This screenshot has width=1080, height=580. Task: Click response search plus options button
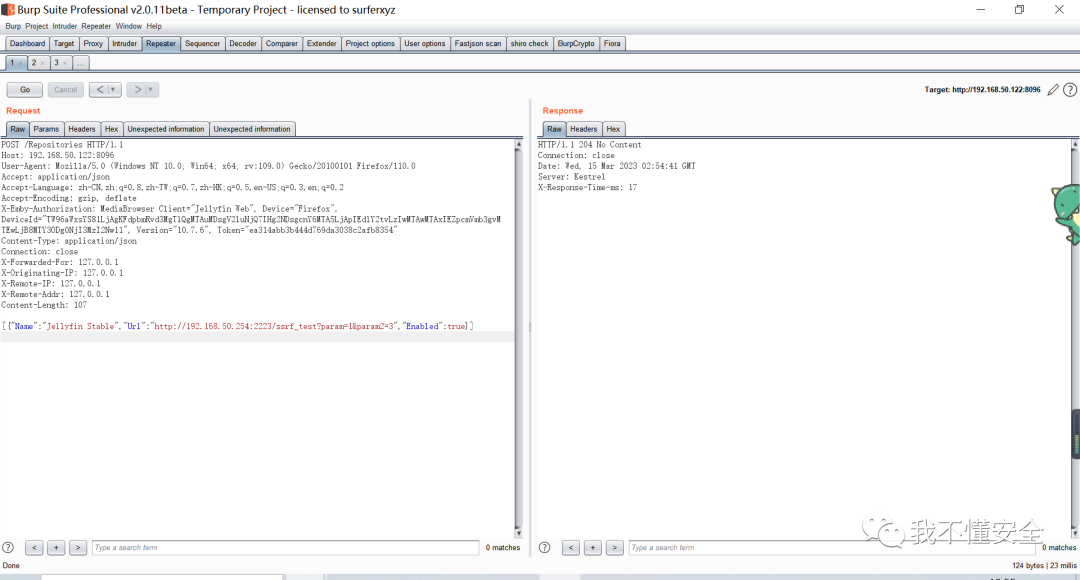click(x=592, y=548)
